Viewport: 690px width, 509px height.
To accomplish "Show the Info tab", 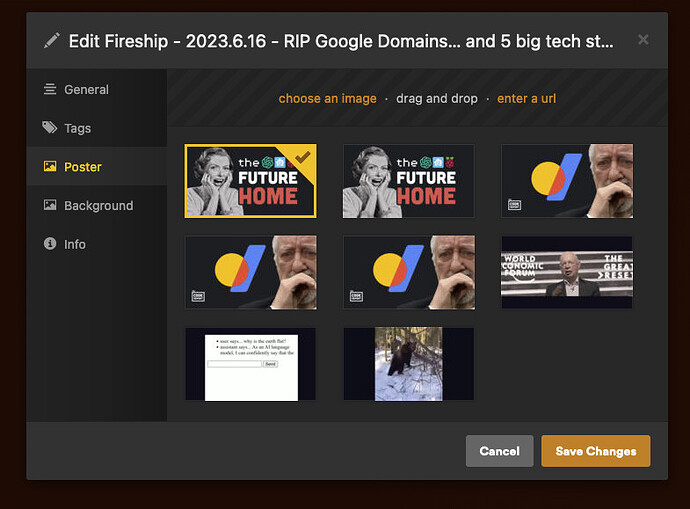I will point(96,244).
